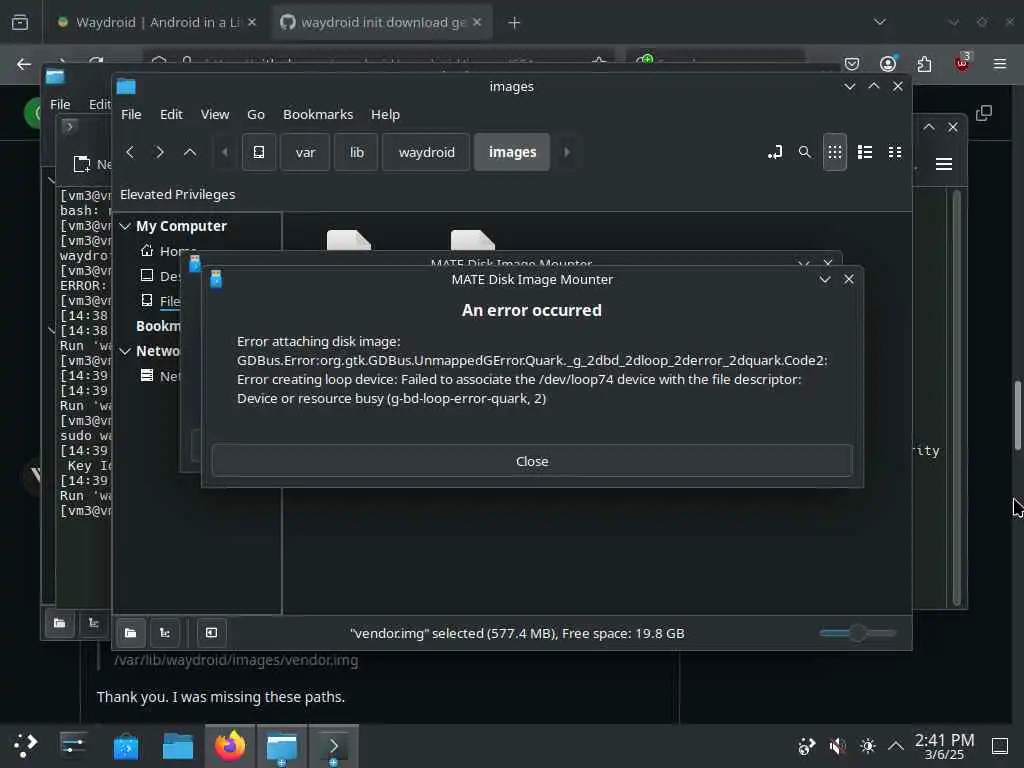Screen dimensions: 1024x768
Task: Go forward in file manager history
Action: [x=159, y=152]
